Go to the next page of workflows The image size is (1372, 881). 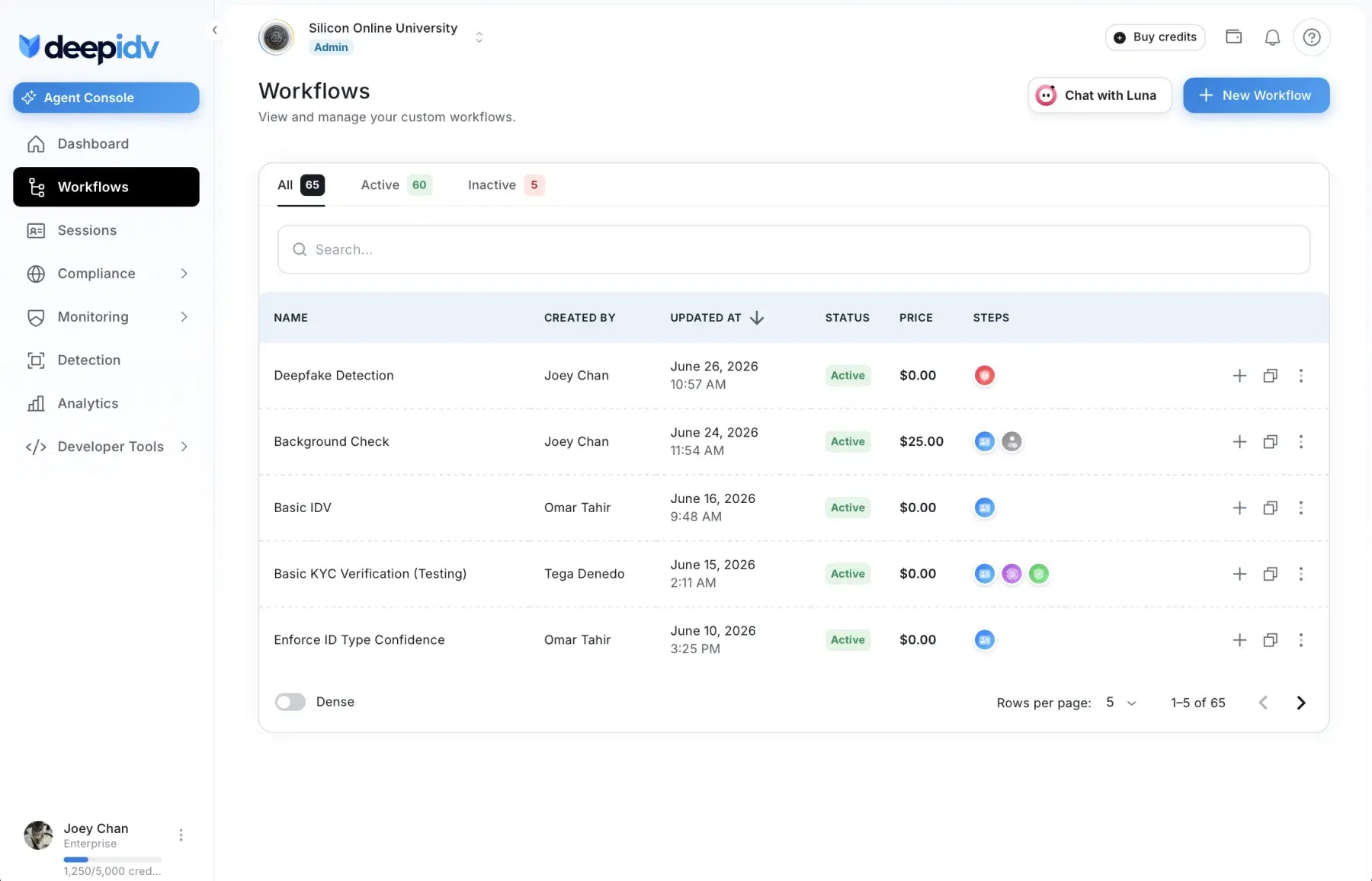tap(1301, 703)
